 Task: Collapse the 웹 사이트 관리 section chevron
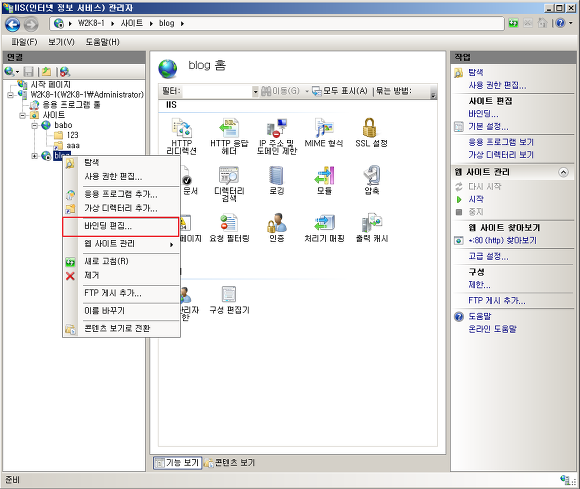pyautogui.click(x=563, y=172)
